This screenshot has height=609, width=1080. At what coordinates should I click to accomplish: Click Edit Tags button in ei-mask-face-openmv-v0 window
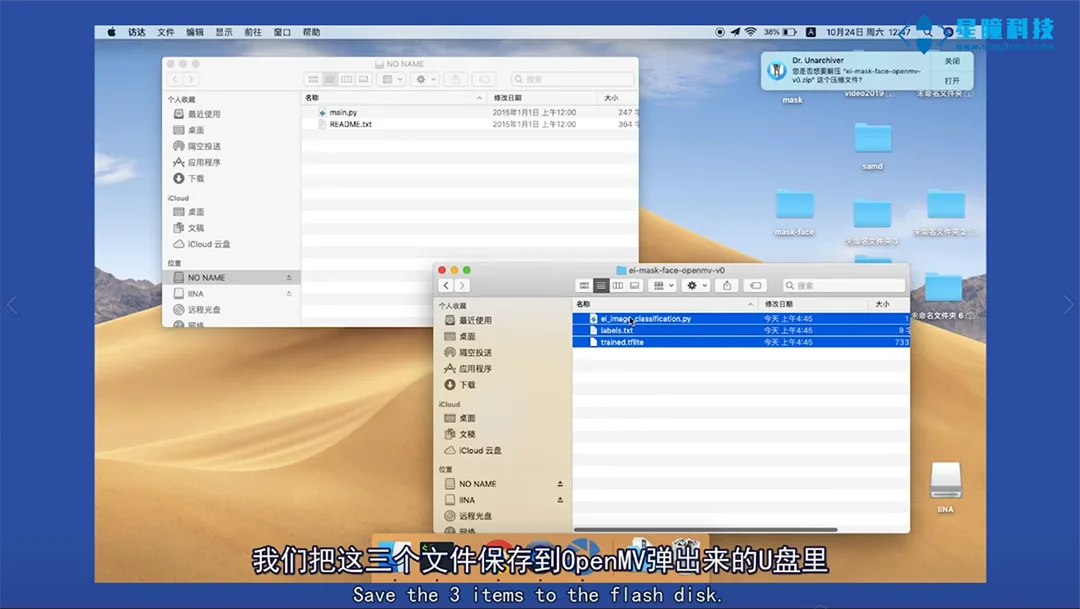(755, 285)
